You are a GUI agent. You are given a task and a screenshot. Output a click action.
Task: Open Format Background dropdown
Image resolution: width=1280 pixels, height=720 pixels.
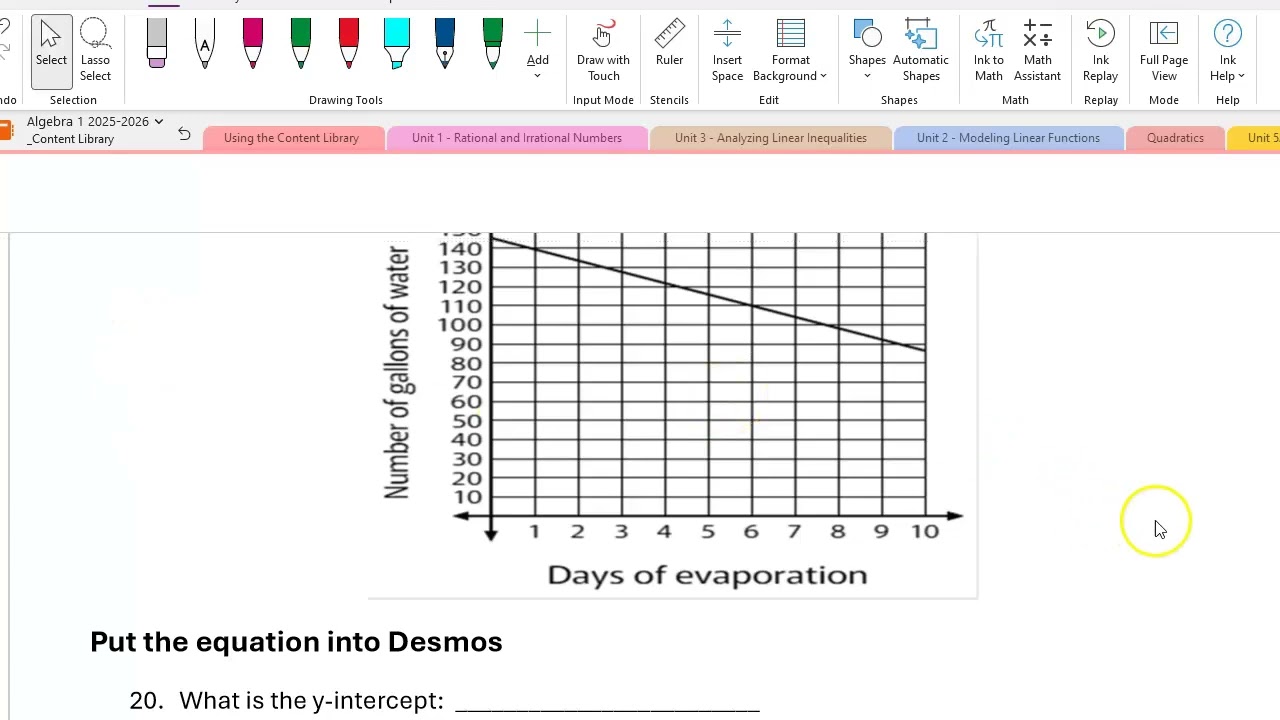click(790, 52)
